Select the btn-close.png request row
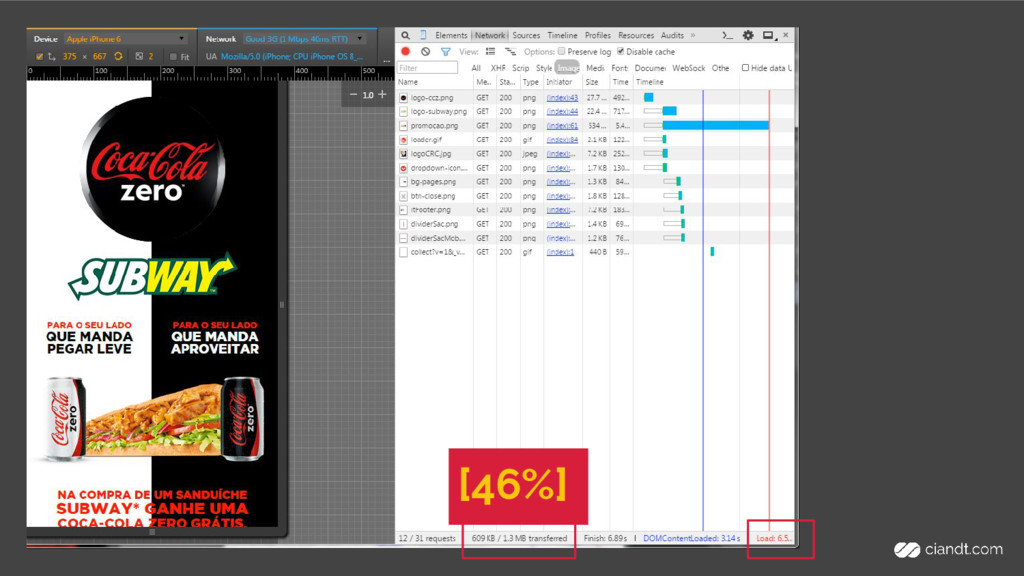Viewport: 1024px width, 576px height. 595,196
